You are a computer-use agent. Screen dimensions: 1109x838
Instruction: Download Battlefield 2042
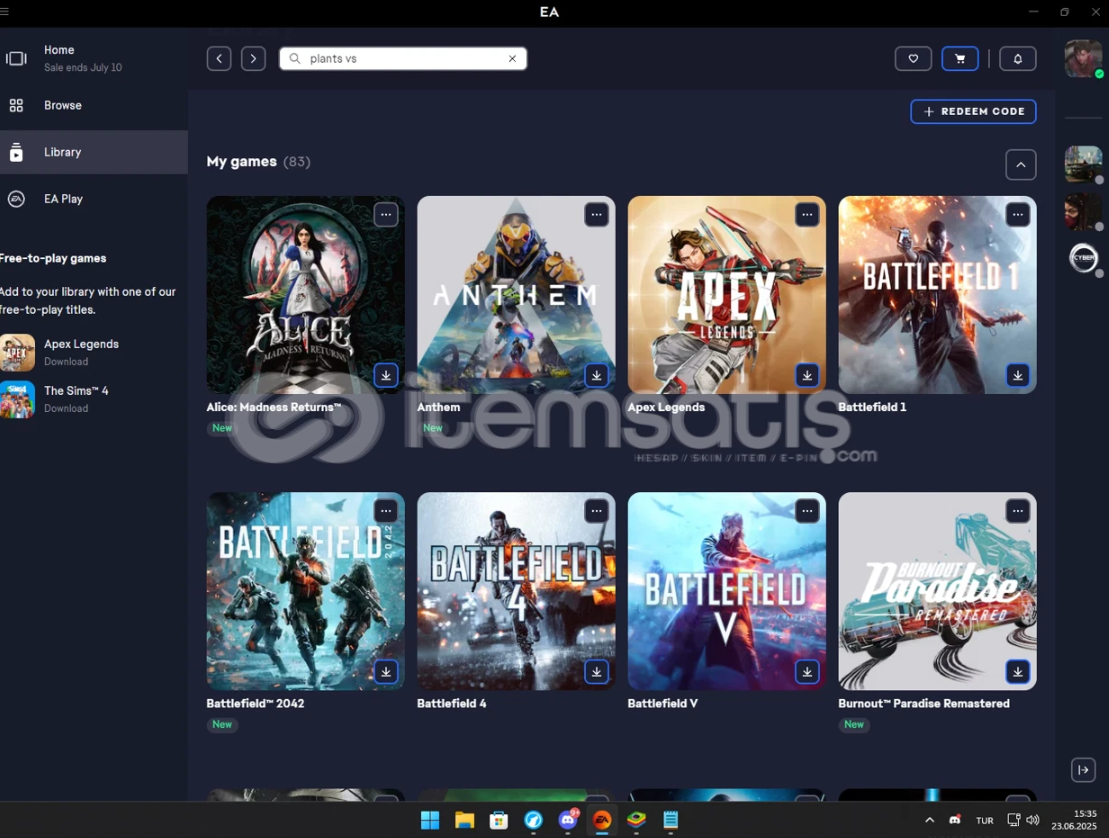(385, 671)
